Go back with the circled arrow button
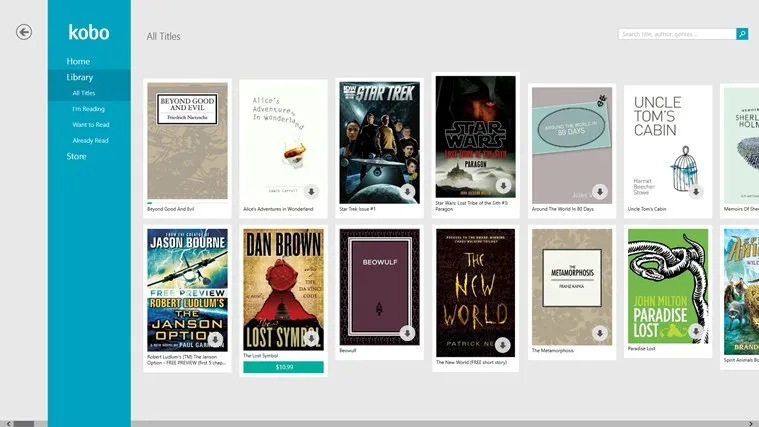This screenshot has height=427, width=759. point(24,32)
